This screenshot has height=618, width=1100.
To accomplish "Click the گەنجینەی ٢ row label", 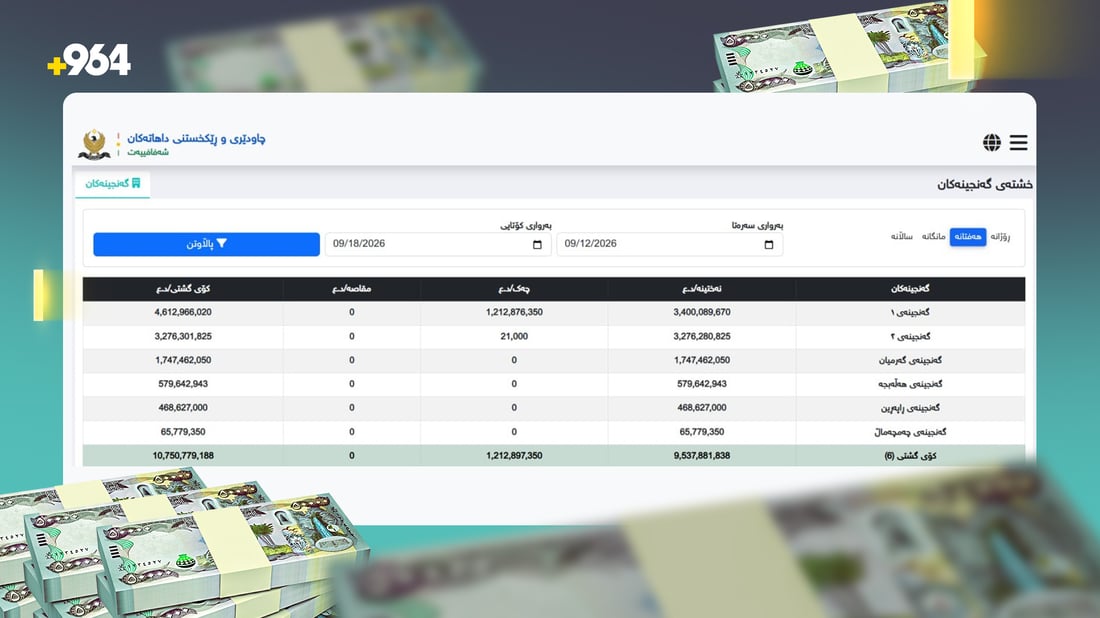I will [x=911, y=336].
